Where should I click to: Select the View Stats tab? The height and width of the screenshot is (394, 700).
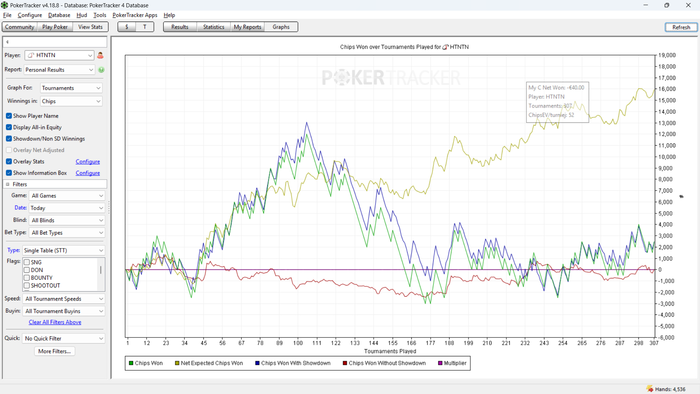90,27
